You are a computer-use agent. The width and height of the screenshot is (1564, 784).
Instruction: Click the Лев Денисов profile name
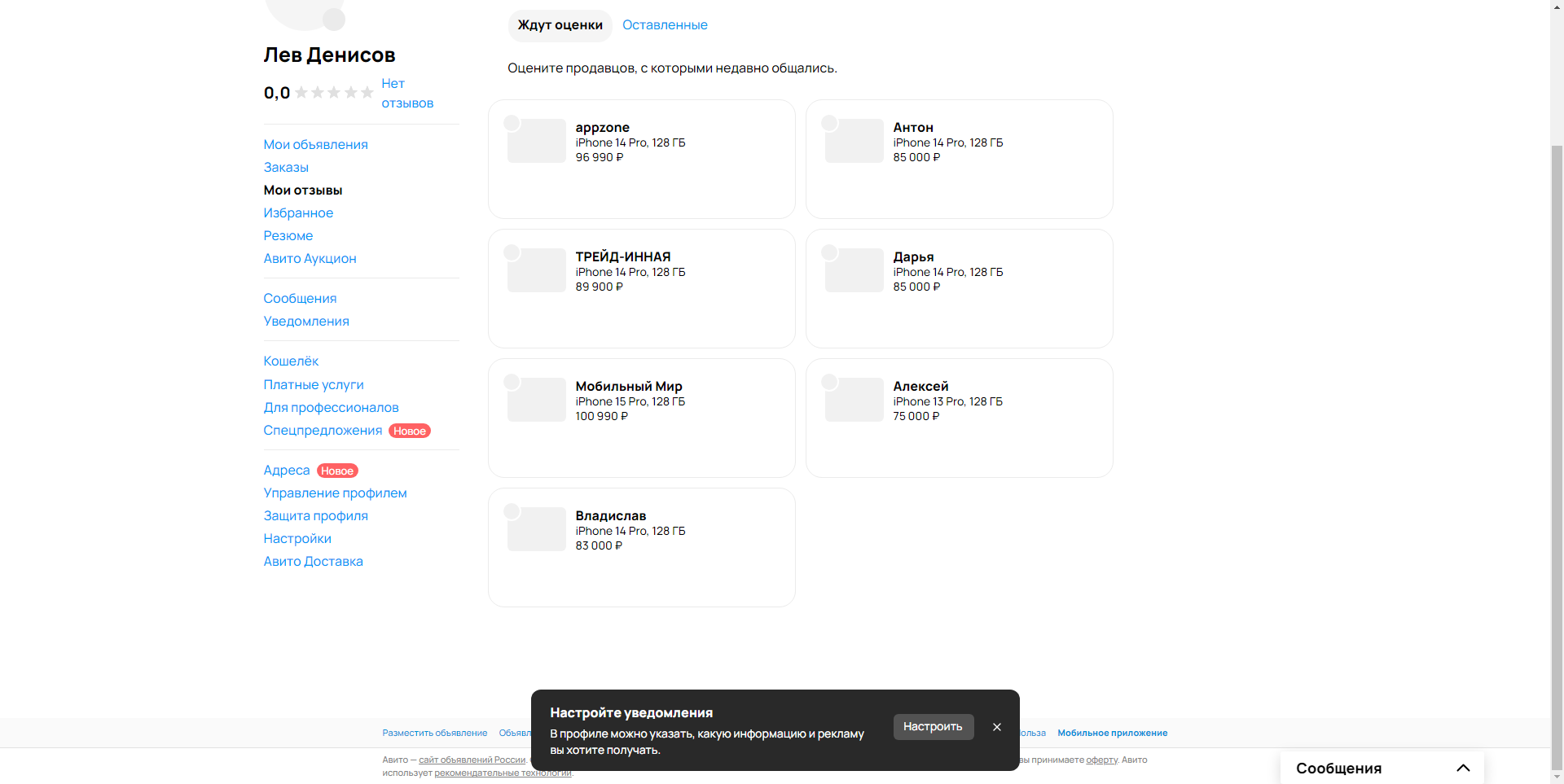(x=329, y=55)
